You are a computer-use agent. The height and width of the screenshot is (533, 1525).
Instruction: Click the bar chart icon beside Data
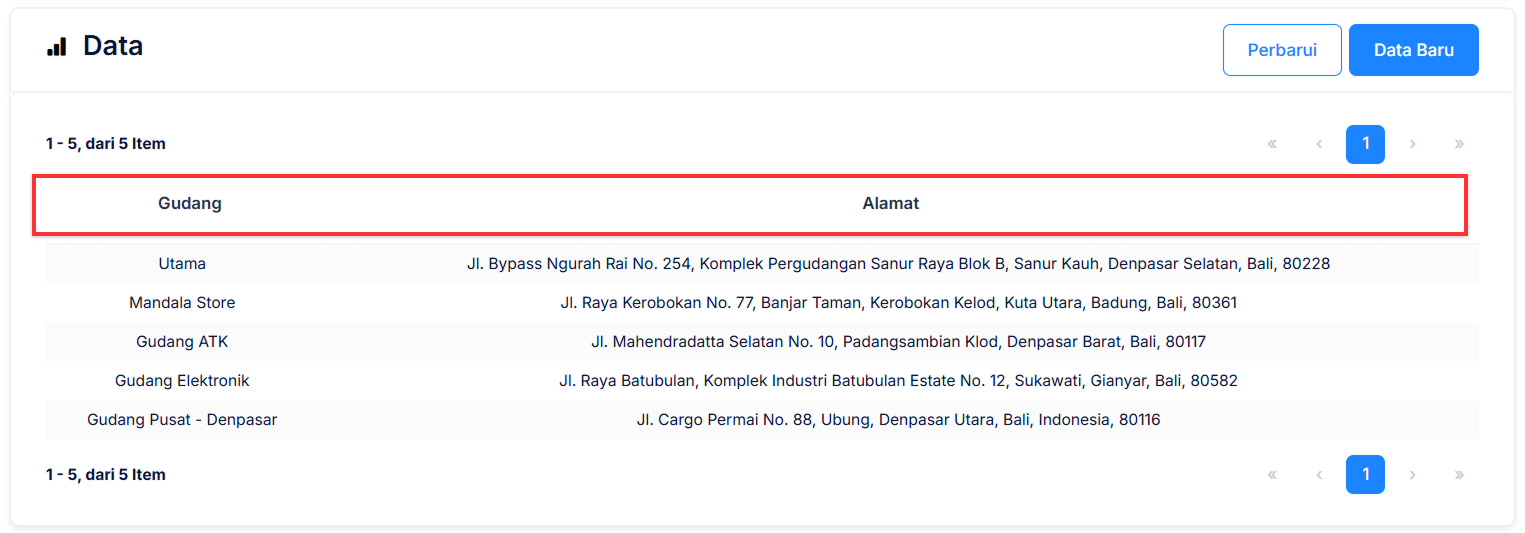click(x=57, y=47)
